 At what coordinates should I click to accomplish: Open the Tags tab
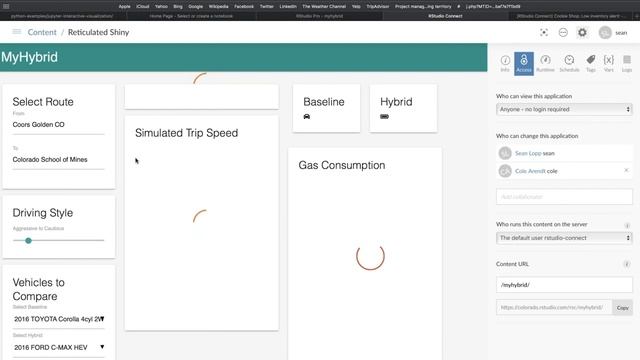tap(591, 64)
